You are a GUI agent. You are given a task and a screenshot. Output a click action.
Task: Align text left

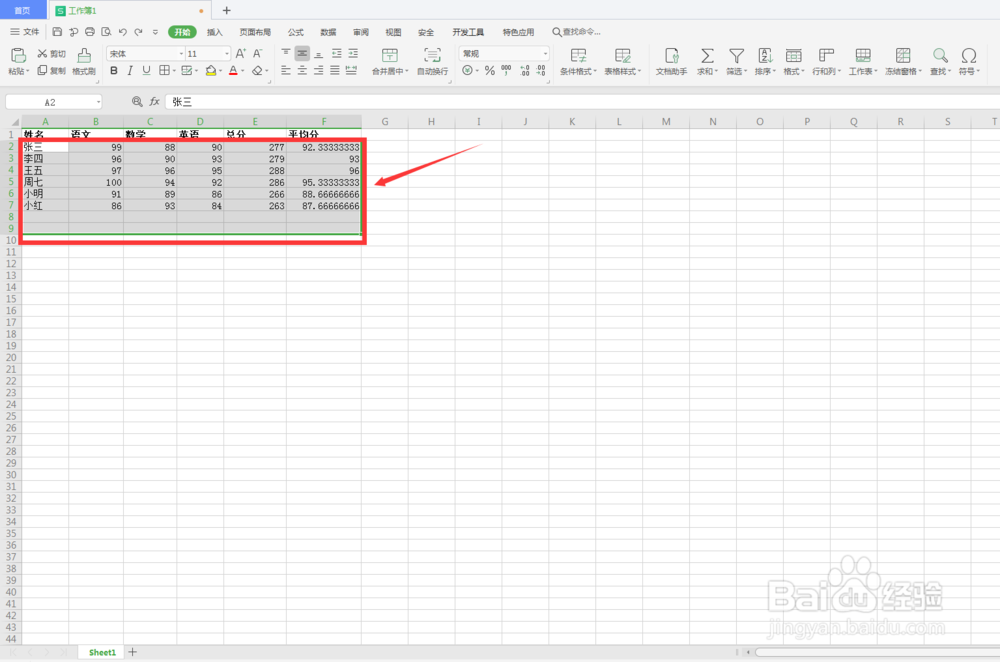[x=286, y=70]
